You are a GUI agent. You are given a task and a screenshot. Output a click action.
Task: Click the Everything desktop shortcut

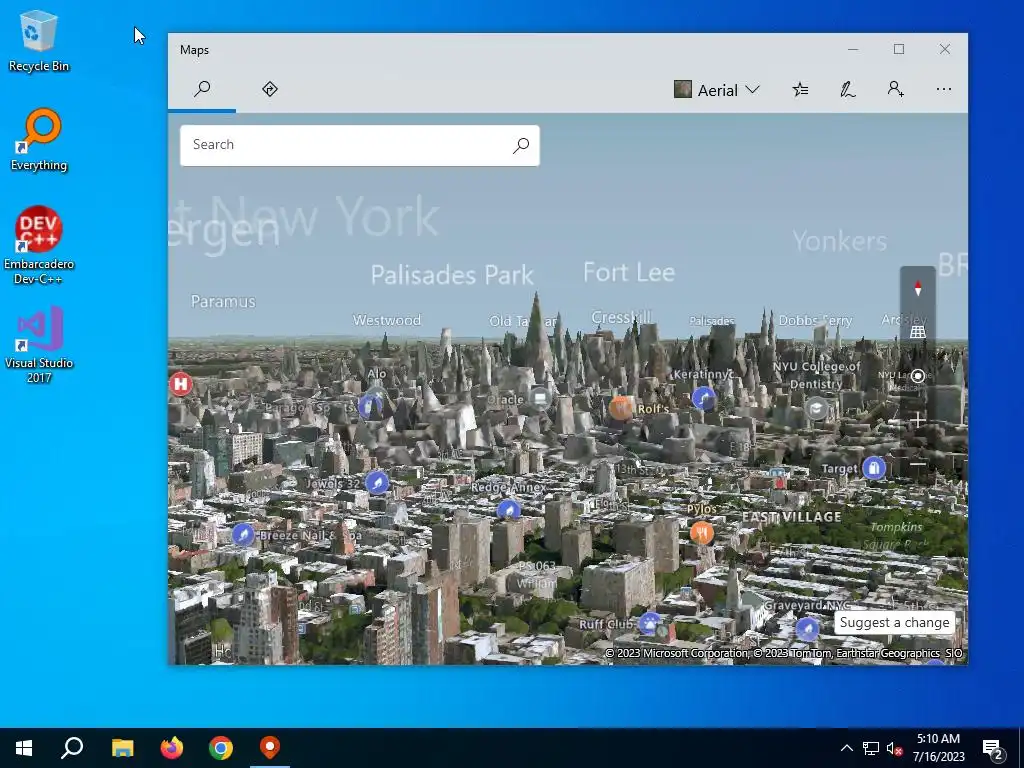coord(39,140)
